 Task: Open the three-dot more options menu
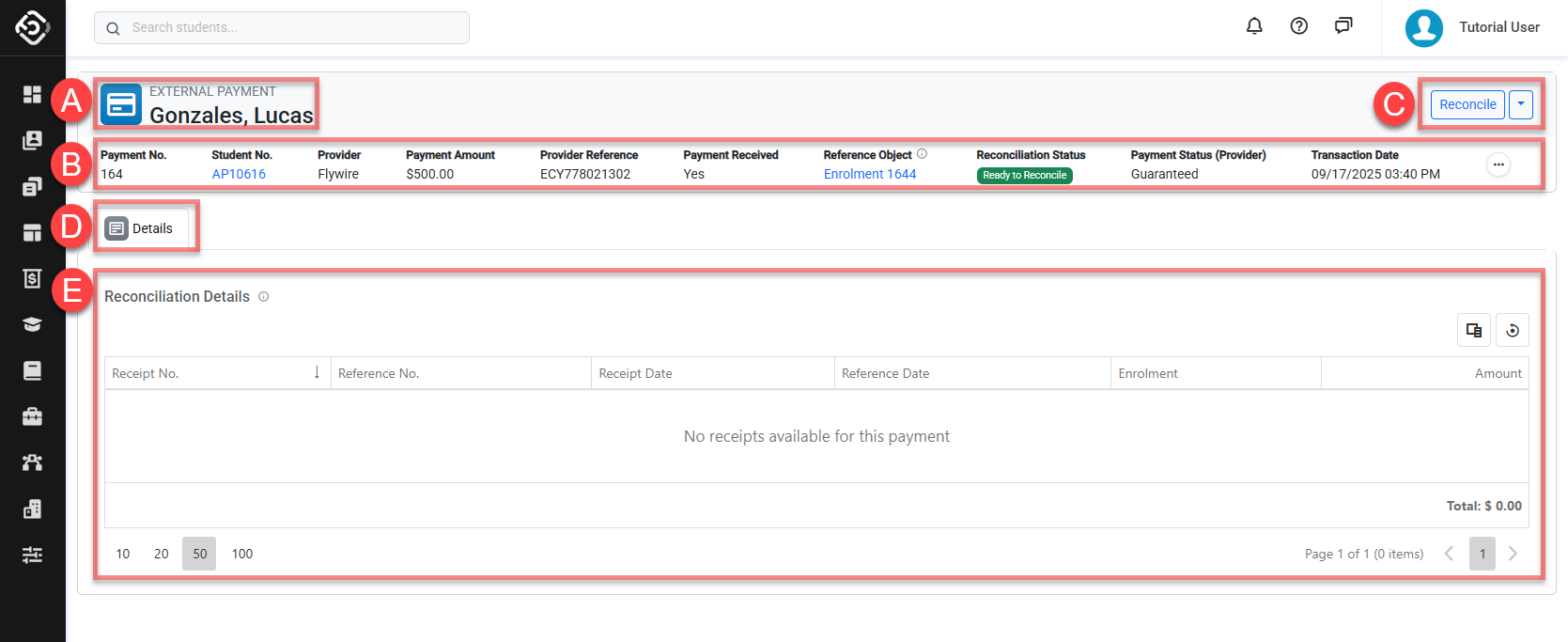pos(1498,164)
